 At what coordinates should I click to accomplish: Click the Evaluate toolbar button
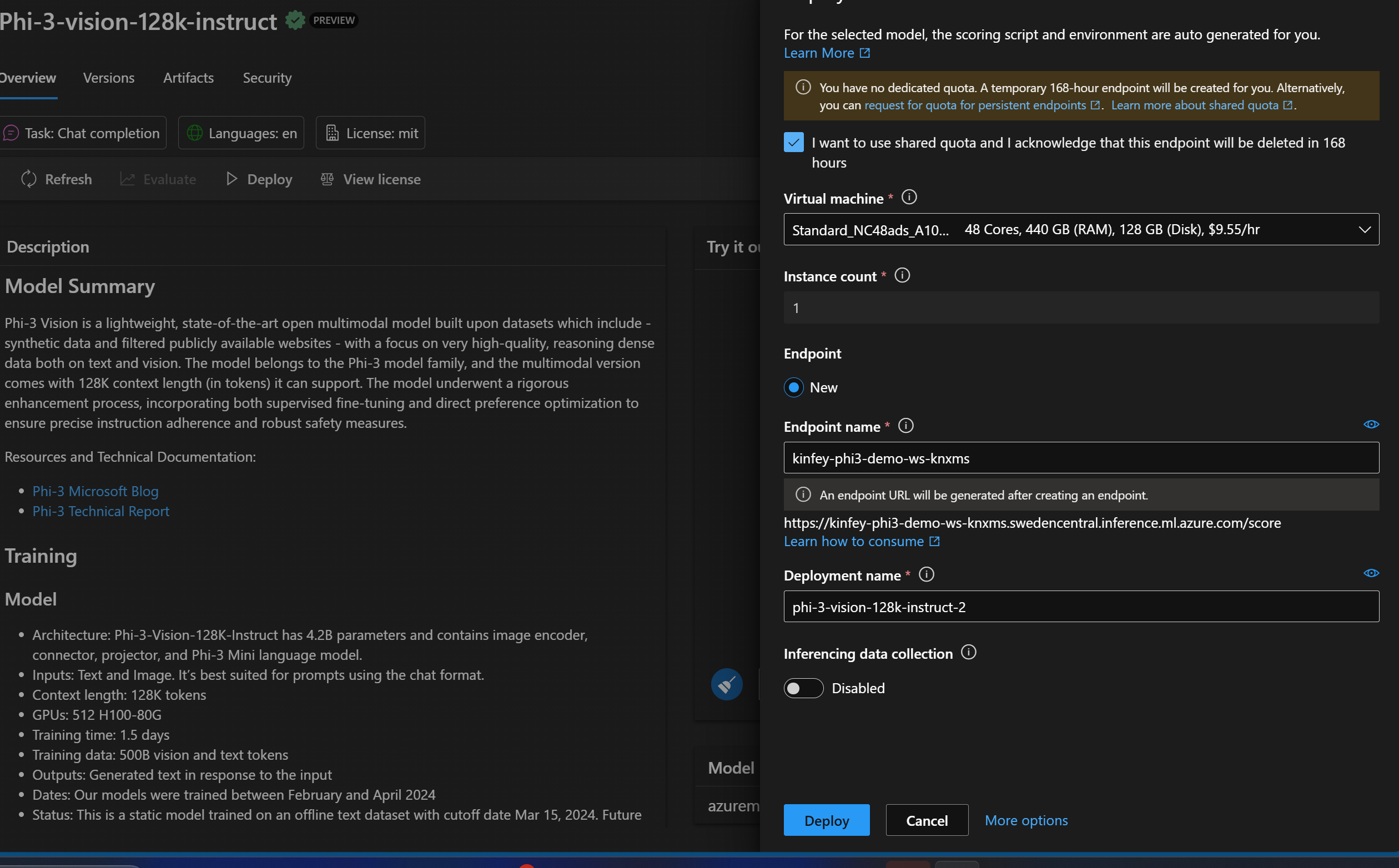pyautogui.click(x=158, y=179)
